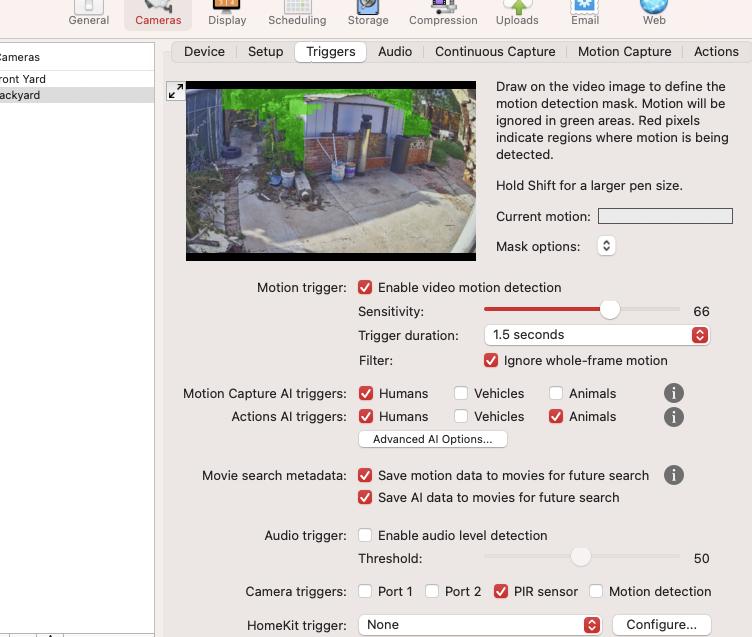Image resolution: width=752 pixels, height=637 pixels.
Task: Expand video preview with the arrows icon
Action: click(x=176, y=91)
